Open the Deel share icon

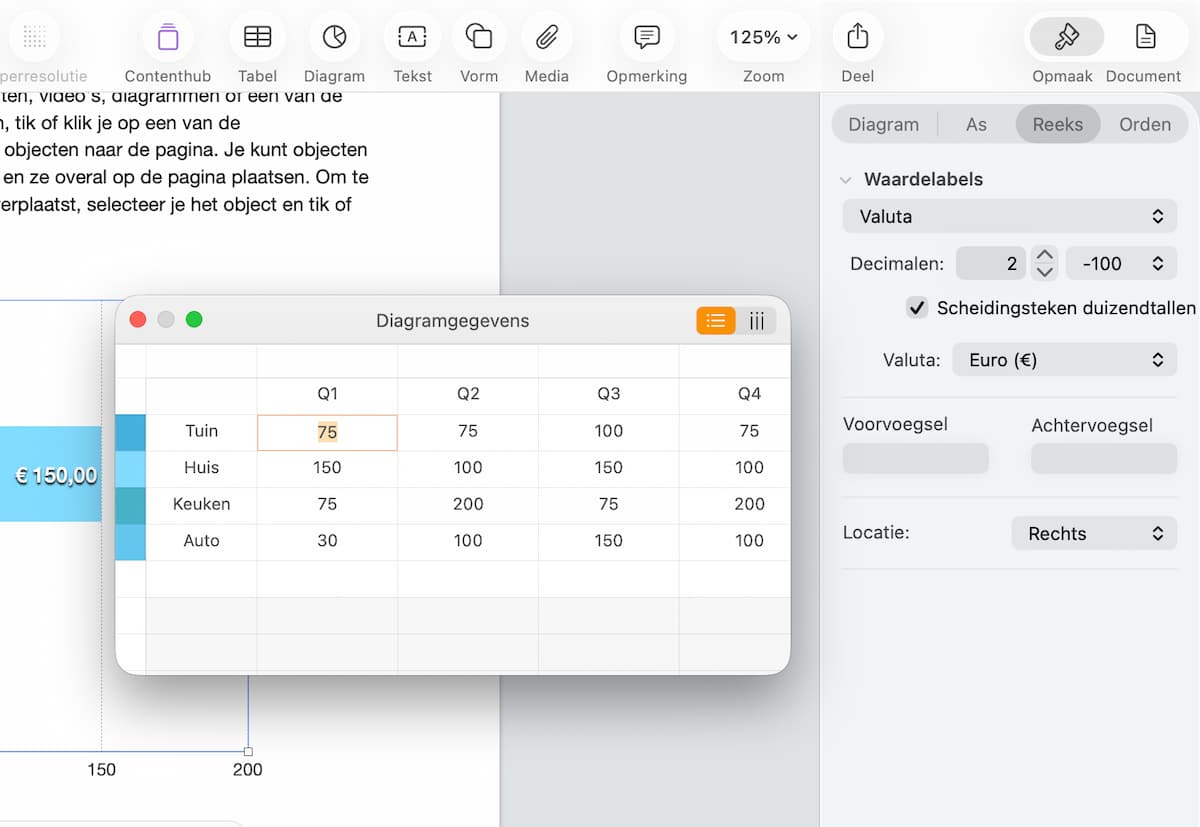[857, 38]
